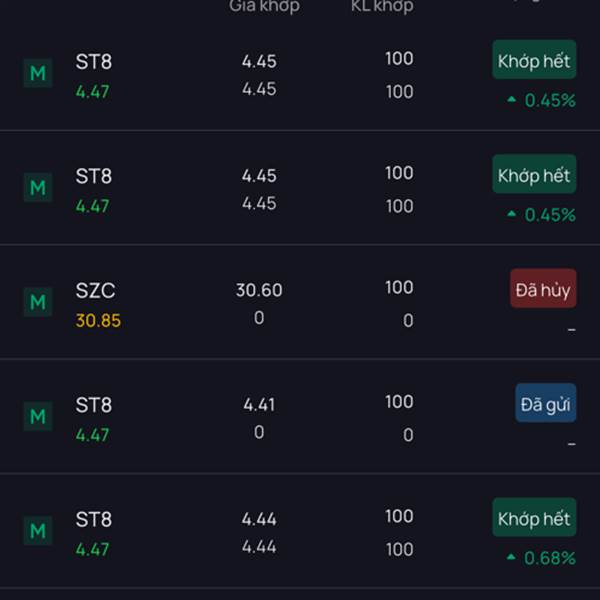Tap up-arrow beside first 0.45% change

(x=512, y=99)
